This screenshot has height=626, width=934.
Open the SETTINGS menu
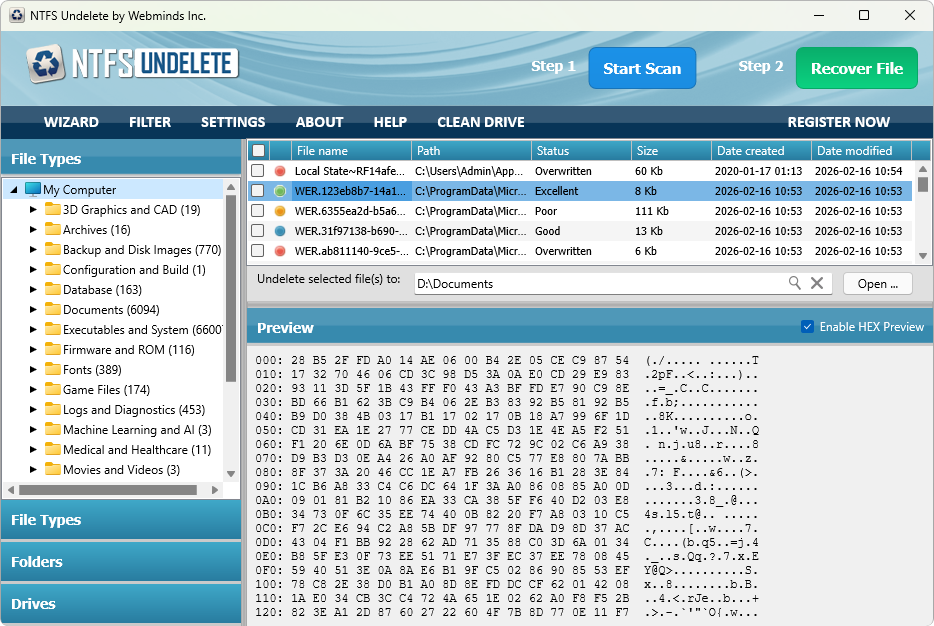(233, 122)
